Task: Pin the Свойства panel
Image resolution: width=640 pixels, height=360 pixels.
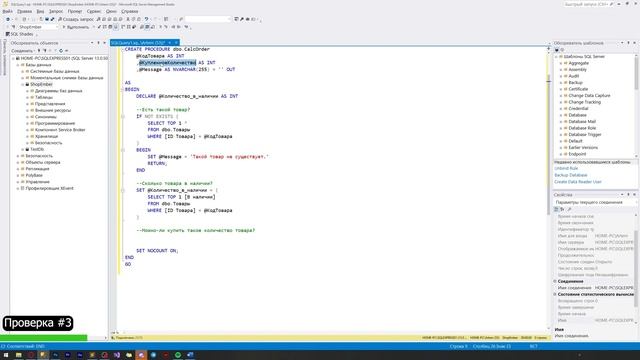Action: (629, 195)
